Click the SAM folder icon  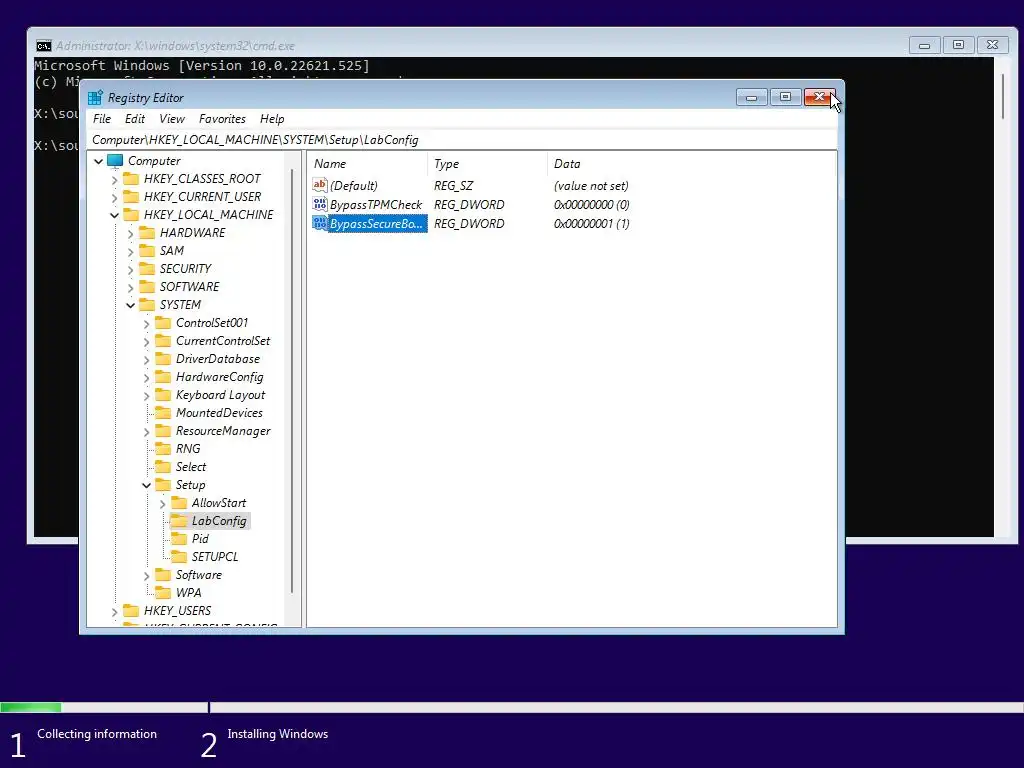[x=147, y=251]
